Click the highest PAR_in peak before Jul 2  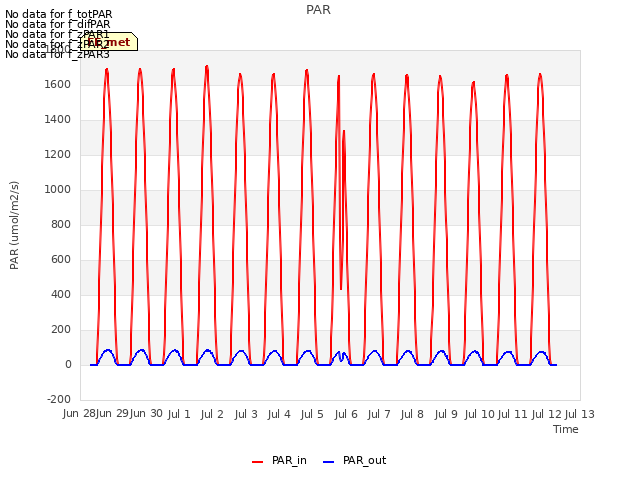207,66
